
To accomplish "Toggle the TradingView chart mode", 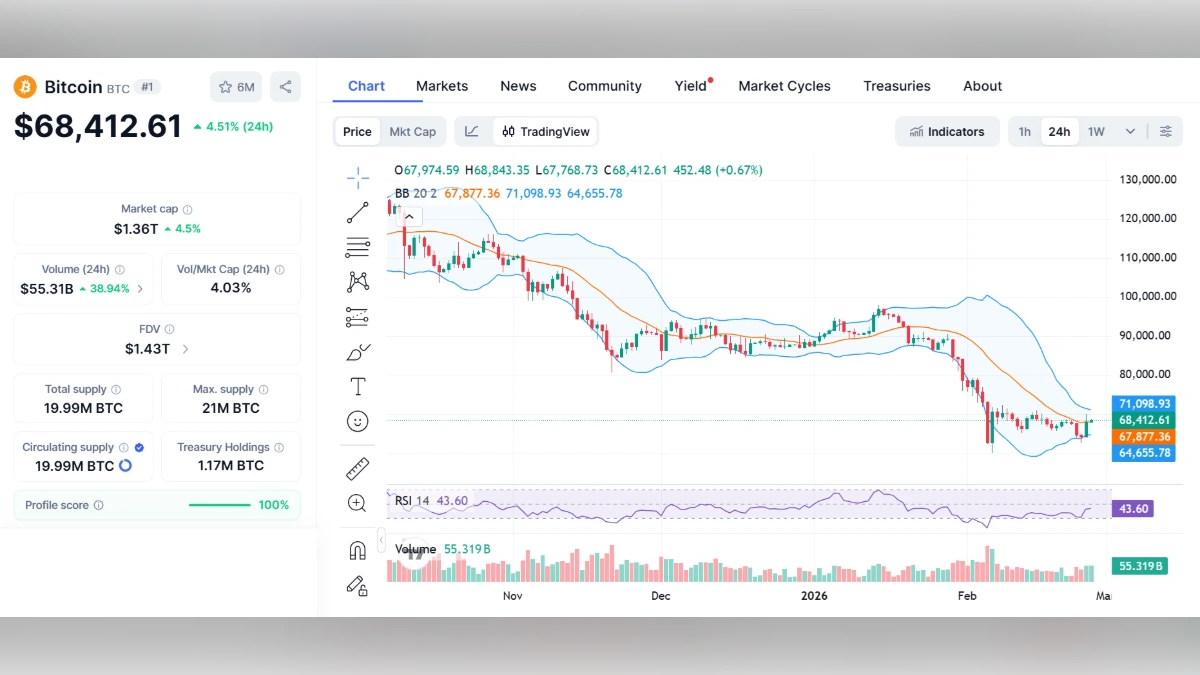I will (x=545, y=131).
